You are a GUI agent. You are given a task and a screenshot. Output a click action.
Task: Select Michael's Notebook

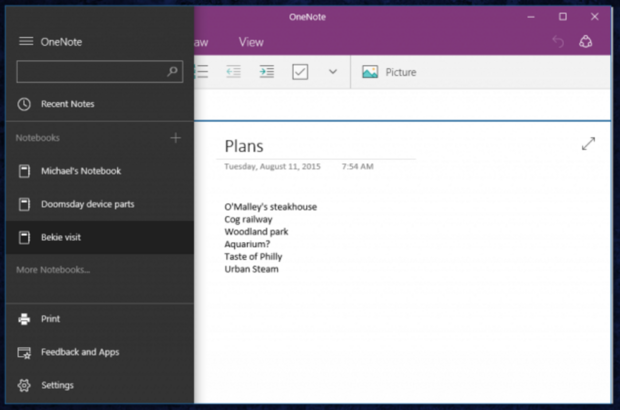(80, 171)
